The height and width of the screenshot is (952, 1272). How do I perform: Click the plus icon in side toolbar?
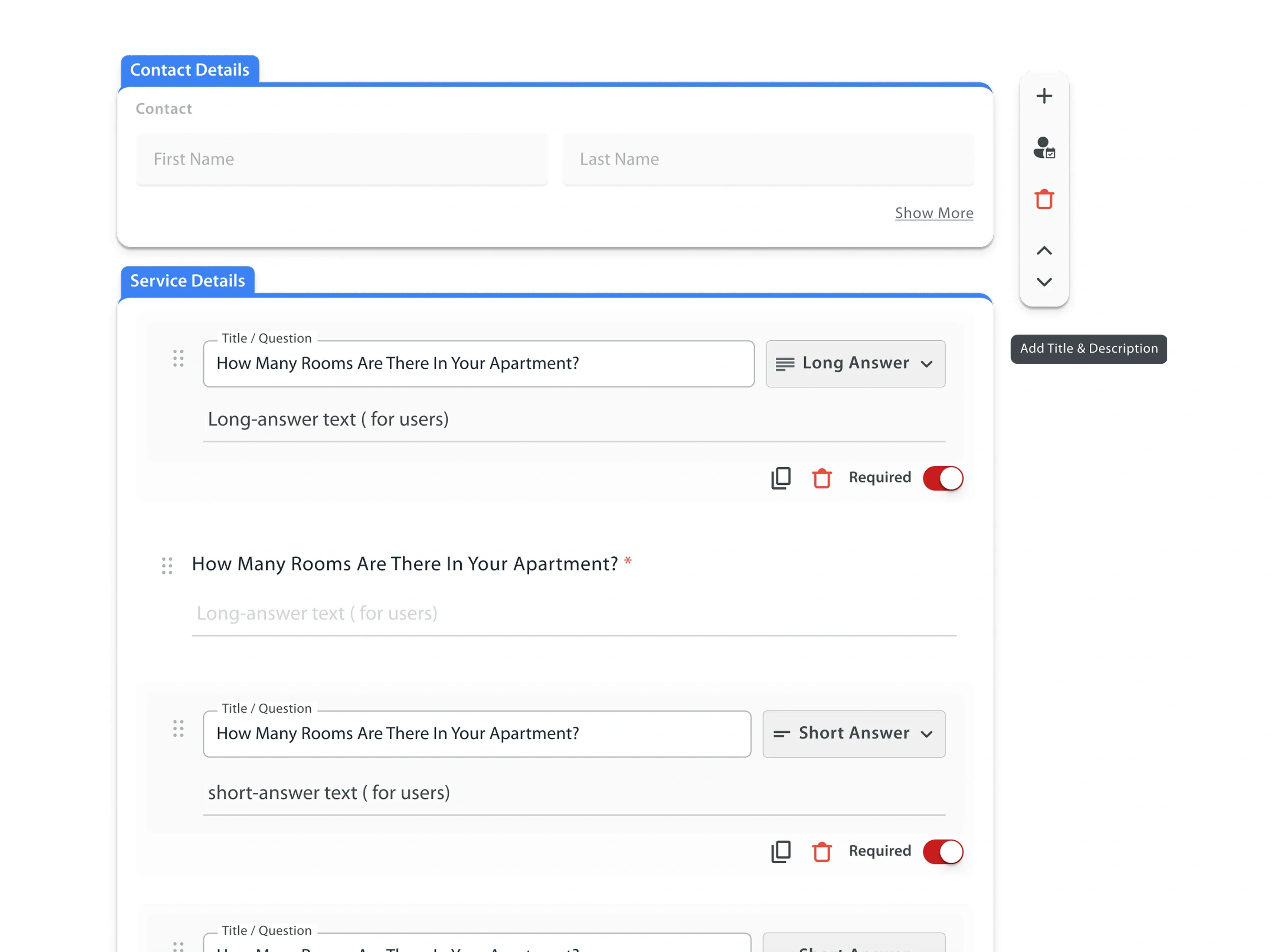(1044, 95)
